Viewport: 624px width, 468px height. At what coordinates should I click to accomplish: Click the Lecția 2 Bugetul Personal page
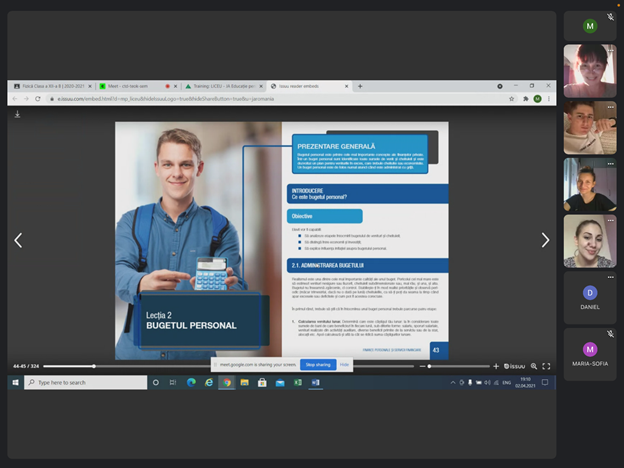pyautogui.click(x=199, y=241)
